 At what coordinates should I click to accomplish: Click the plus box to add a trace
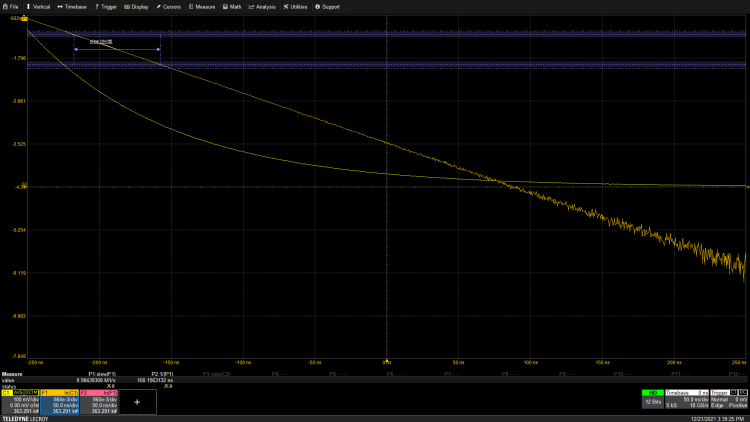[x=137, y=400]
